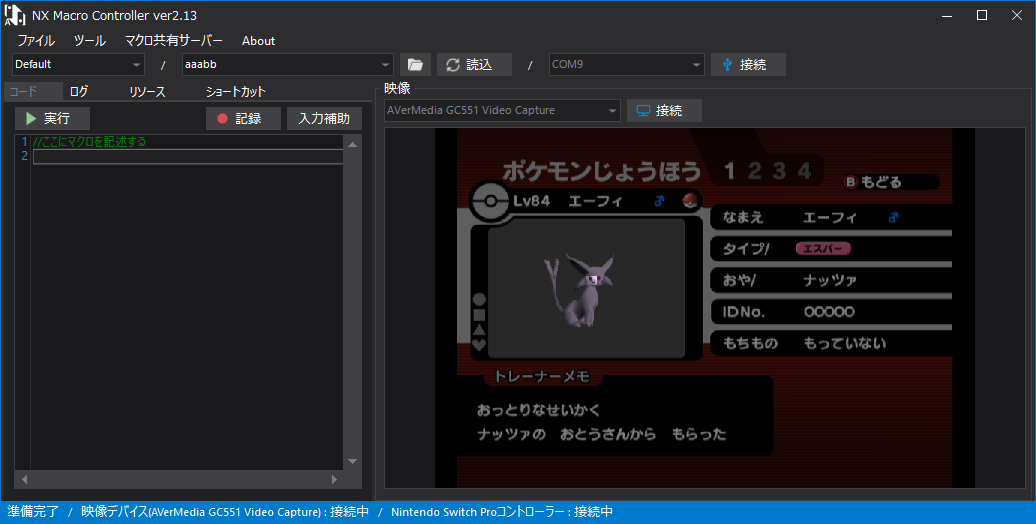Click the Nintendo Switch Proコントローラー status text

502,511
